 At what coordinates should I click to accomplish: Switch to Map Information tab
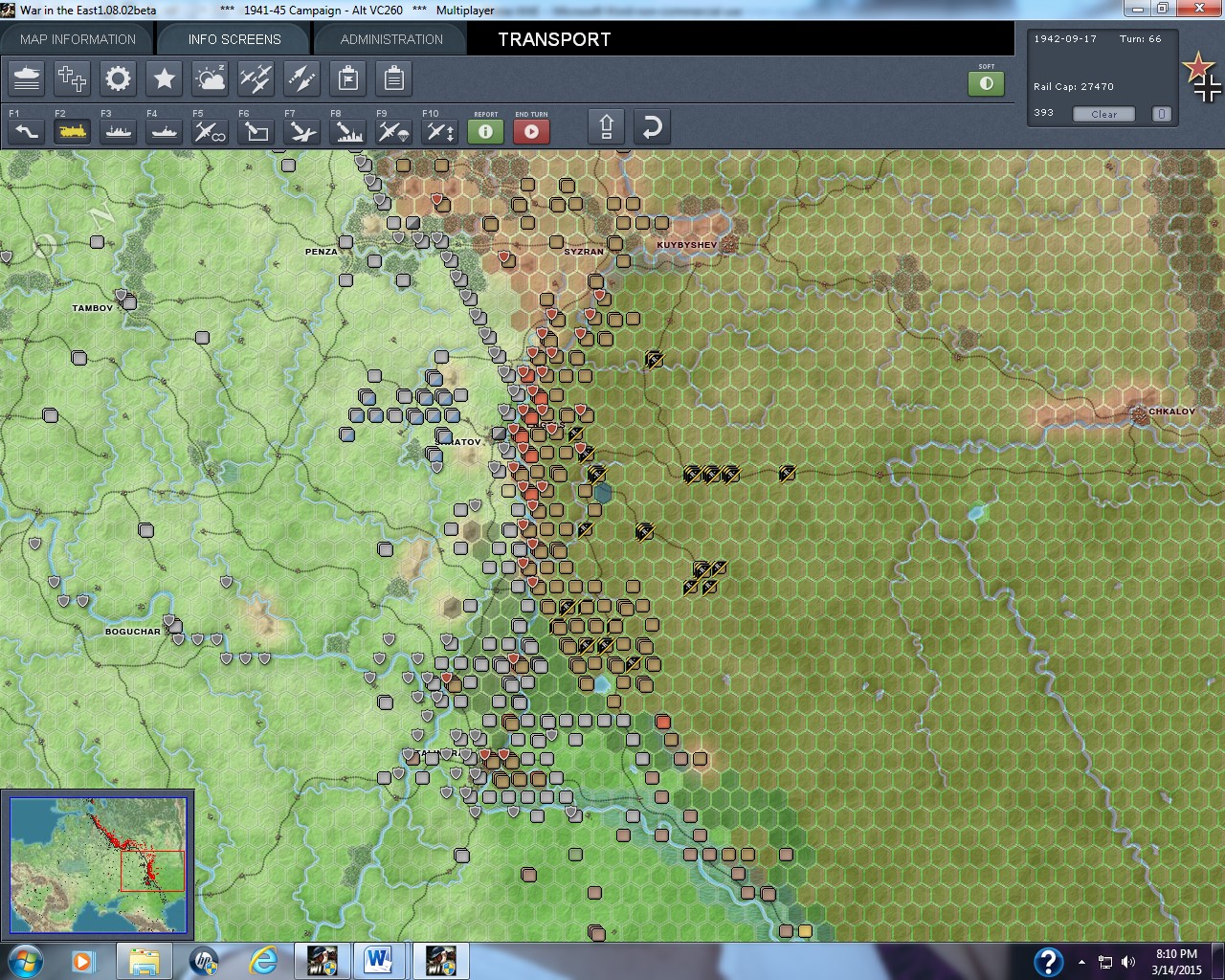78,39
